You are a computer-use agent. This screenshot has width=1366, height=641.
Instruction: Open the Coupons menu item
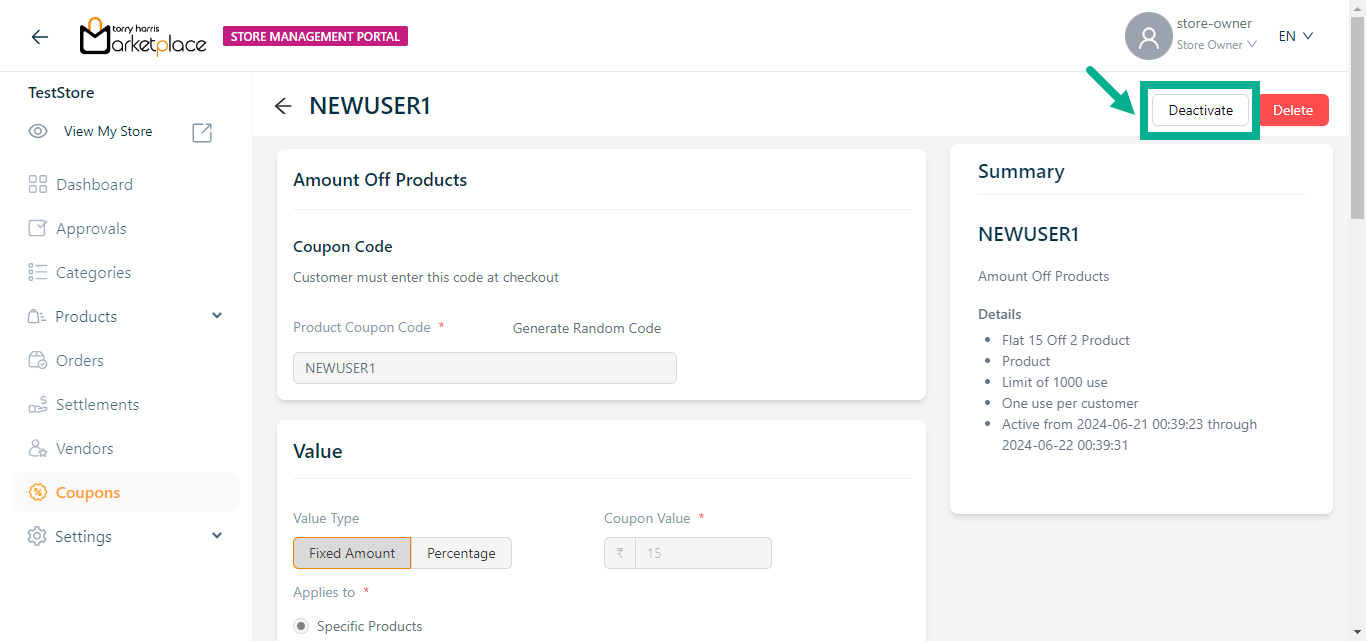point(88,492)
